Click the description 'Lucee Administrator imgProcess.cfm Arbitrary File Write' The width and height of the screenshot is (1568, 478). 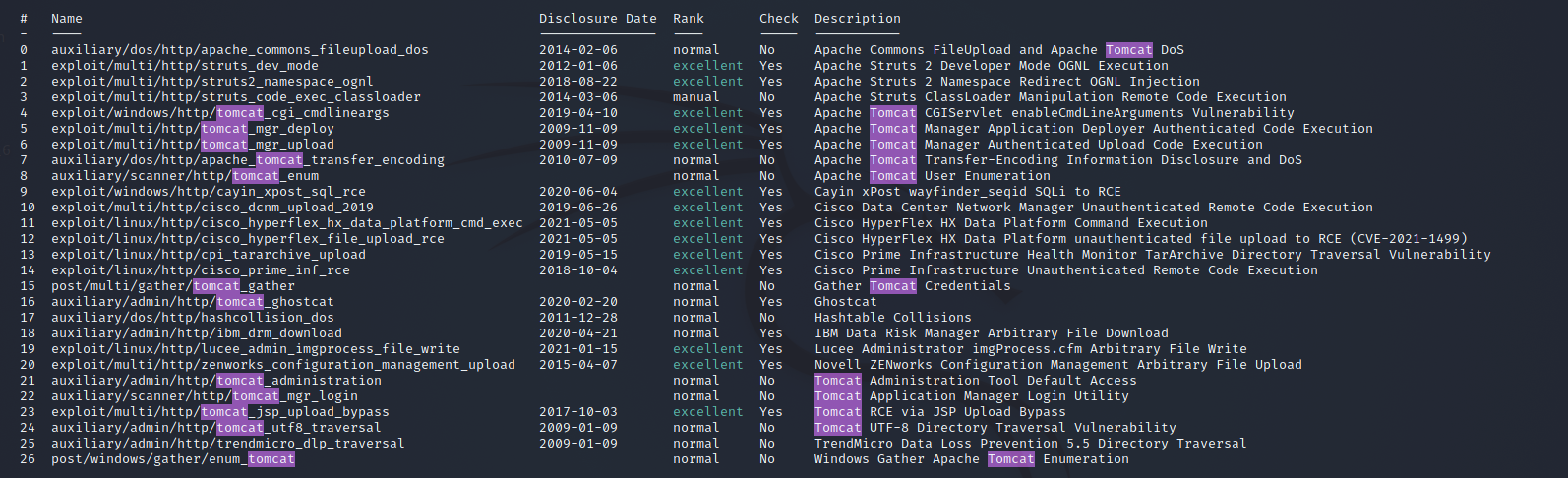[x=1031, y=349]
